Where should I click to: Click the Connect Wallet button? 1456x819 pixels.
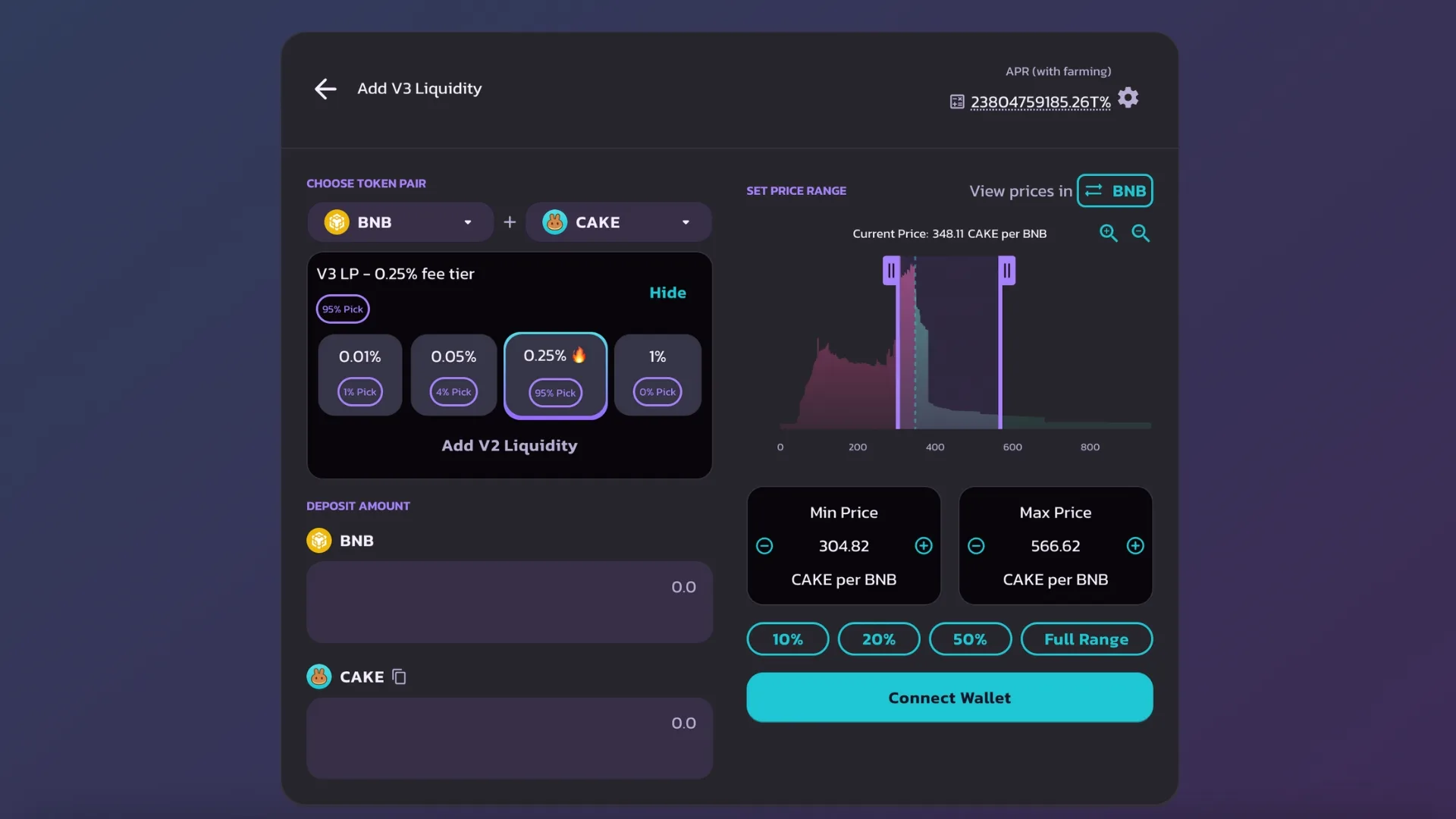[949, 697]
